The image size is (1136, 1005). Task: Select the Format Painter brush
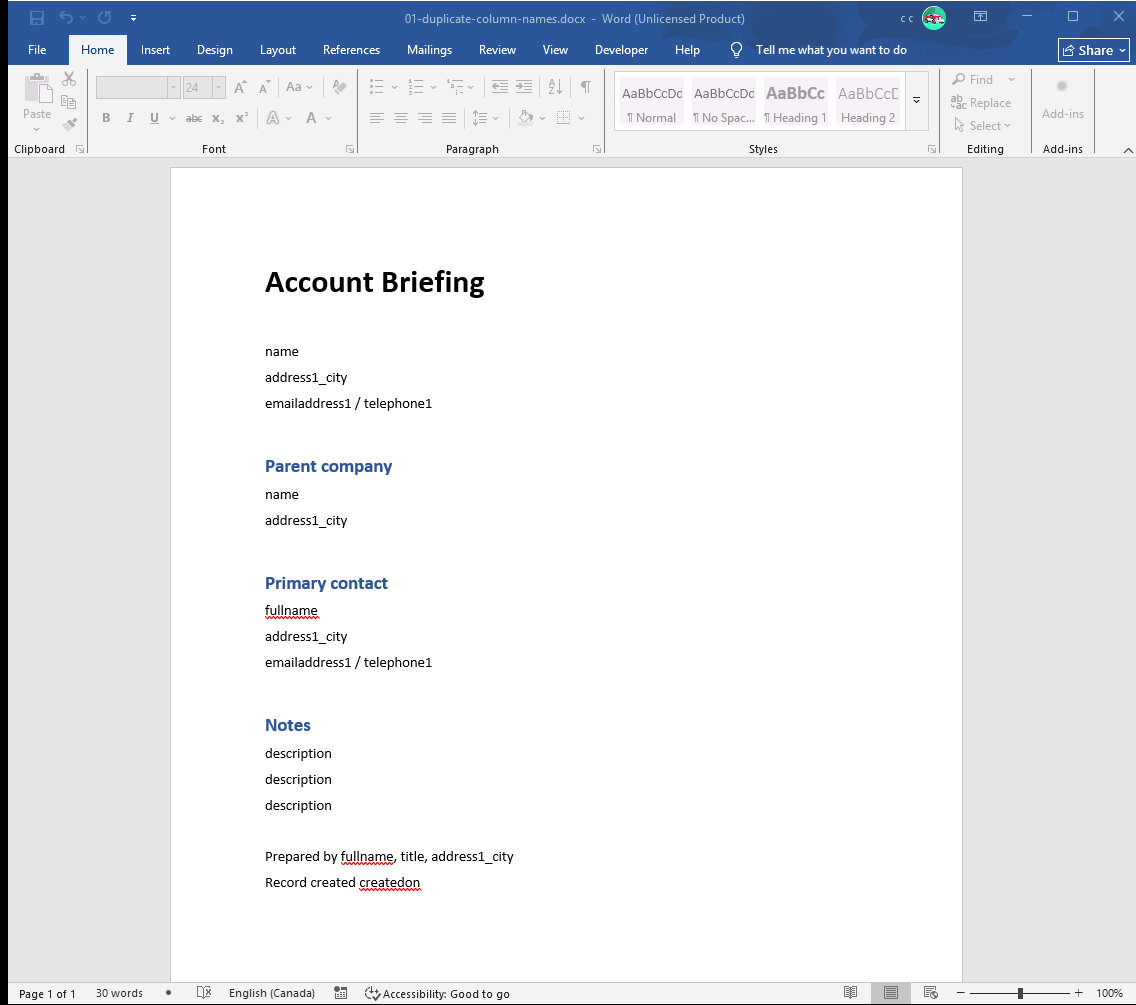69,125
